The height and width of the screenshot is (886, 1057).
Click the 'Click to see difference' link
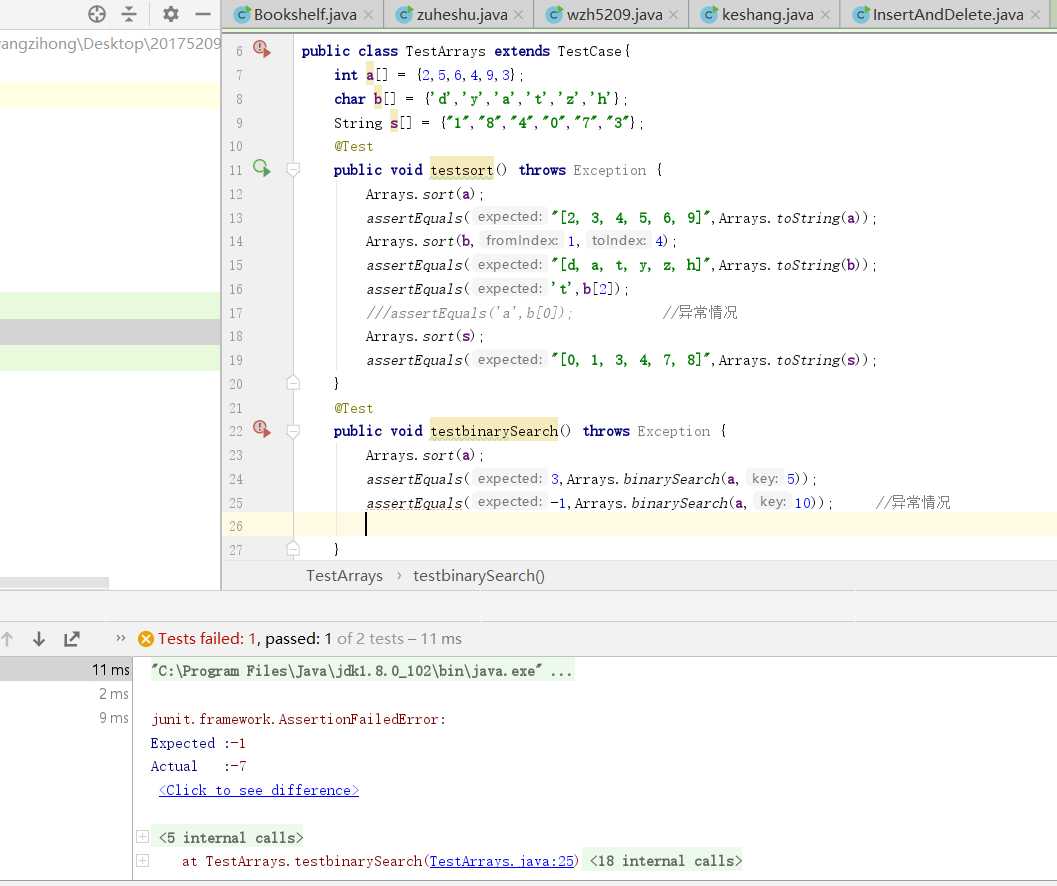[258, 790]
